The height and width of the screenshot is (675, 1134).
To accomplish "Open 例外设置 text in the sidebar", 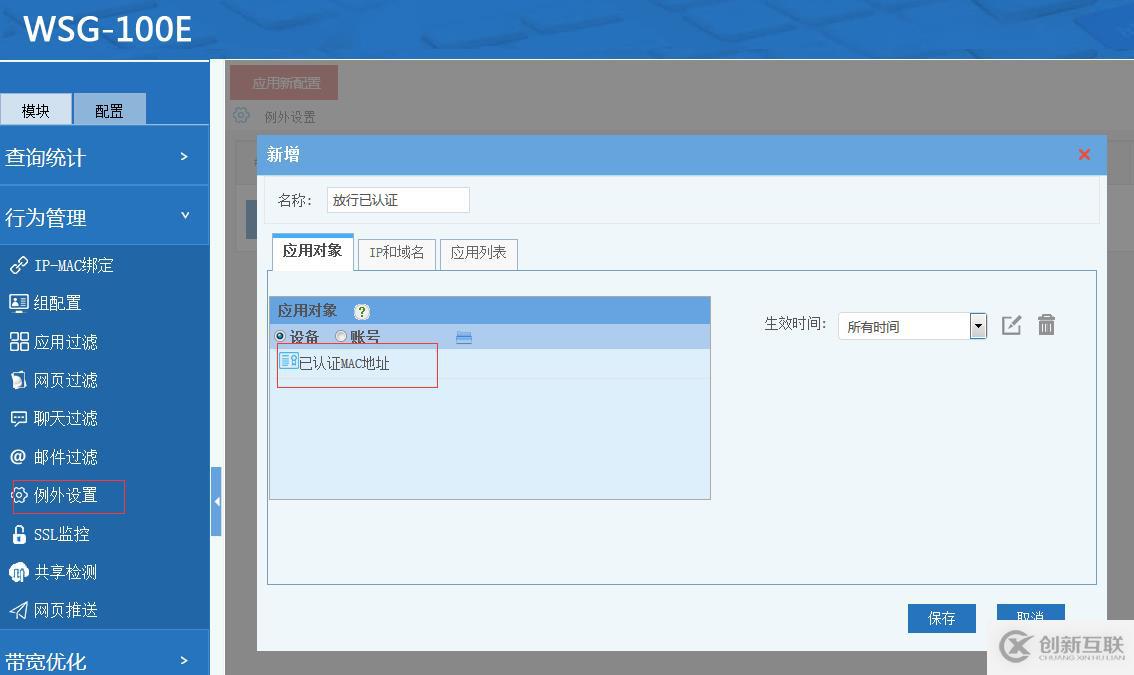I will [66, 496].
